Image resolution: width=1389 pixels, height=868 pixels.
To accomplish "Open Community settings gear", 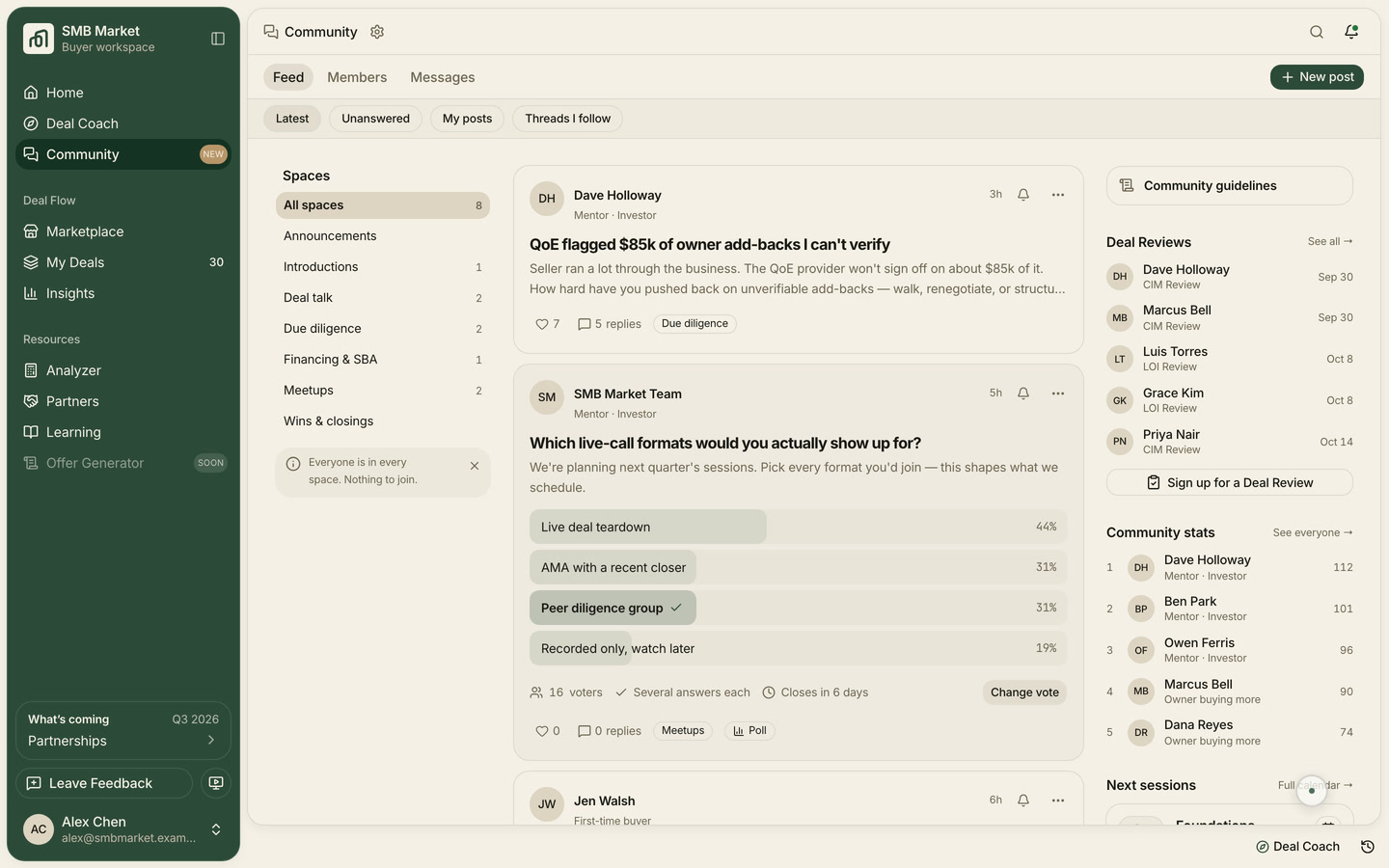I will [x=377, y=32].
